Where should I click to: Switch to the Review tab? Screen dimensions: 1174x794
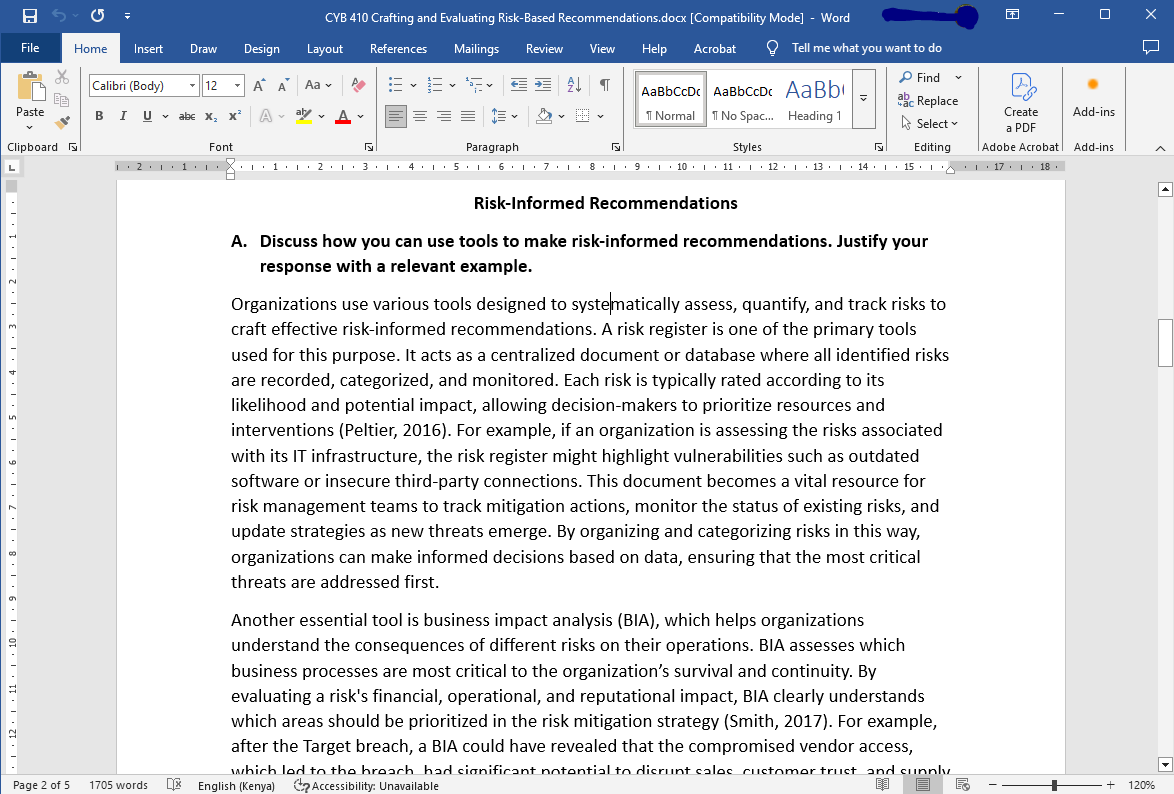[544, 49]
